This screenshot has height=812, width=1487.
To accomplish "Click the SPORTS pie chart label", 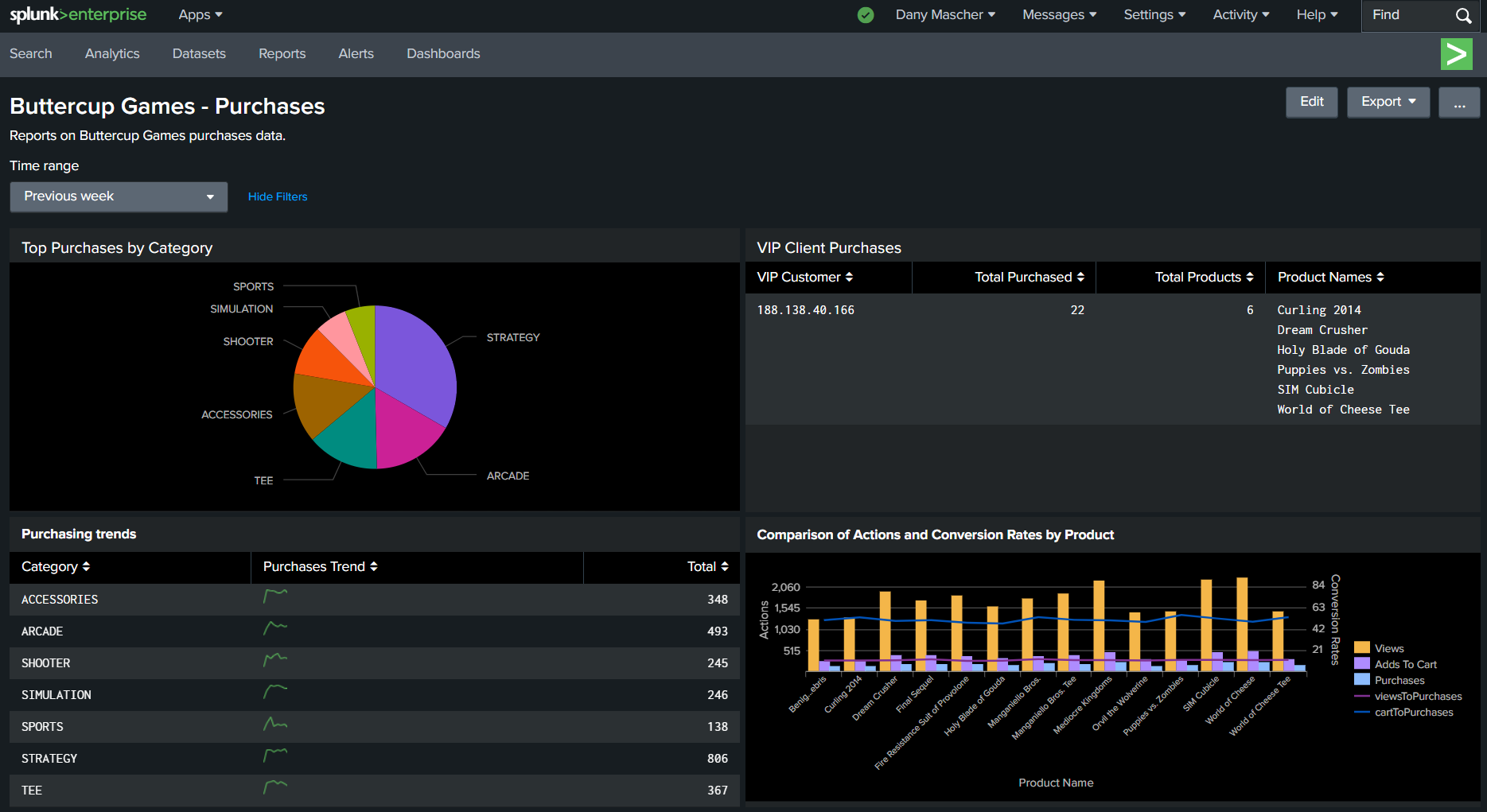I will pyautogui.click(x=253, y=286).
